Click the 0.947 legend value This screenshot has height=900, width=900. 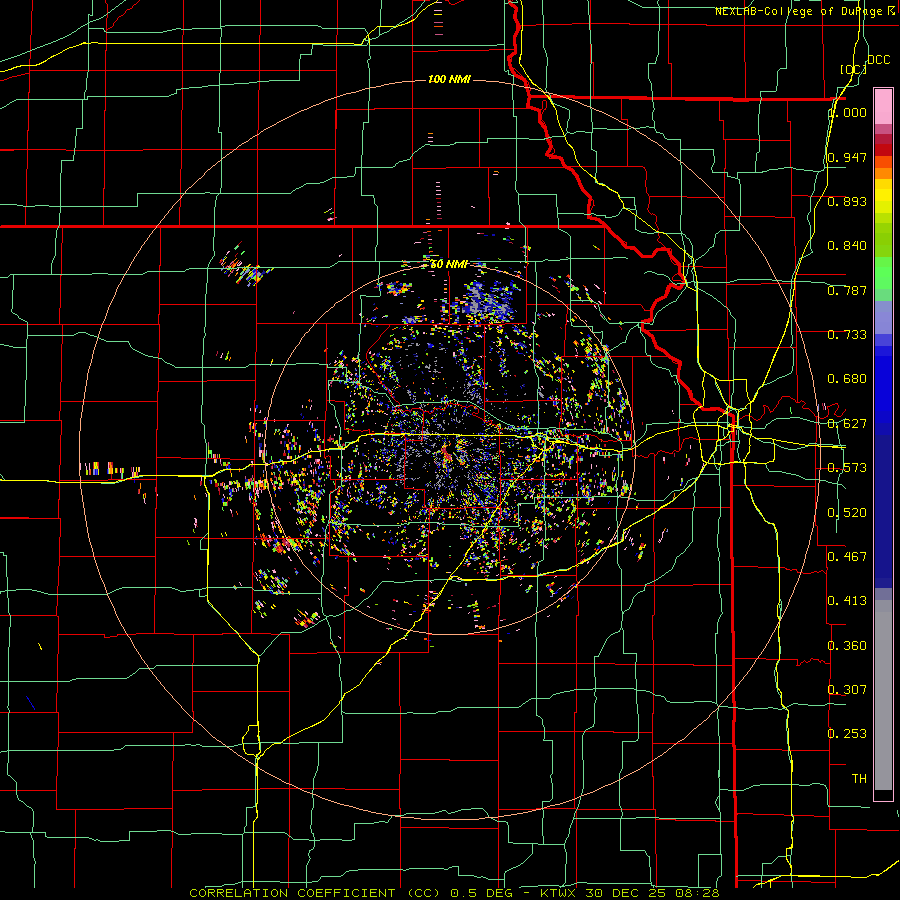click(847, 157)
